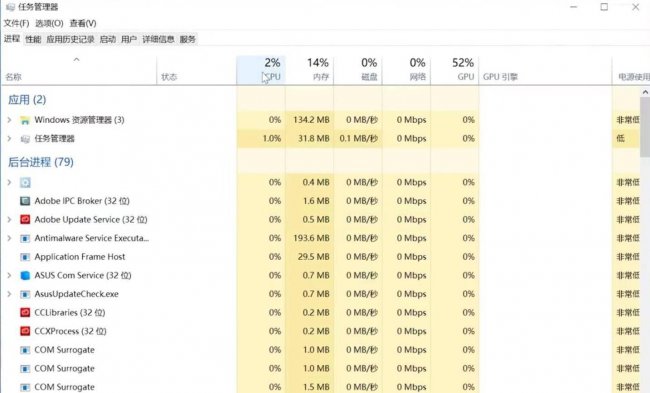The width and height of the screenshot is (650, 393).
Task: Sort processes by 内存 column
Action: tap(309, 70)
